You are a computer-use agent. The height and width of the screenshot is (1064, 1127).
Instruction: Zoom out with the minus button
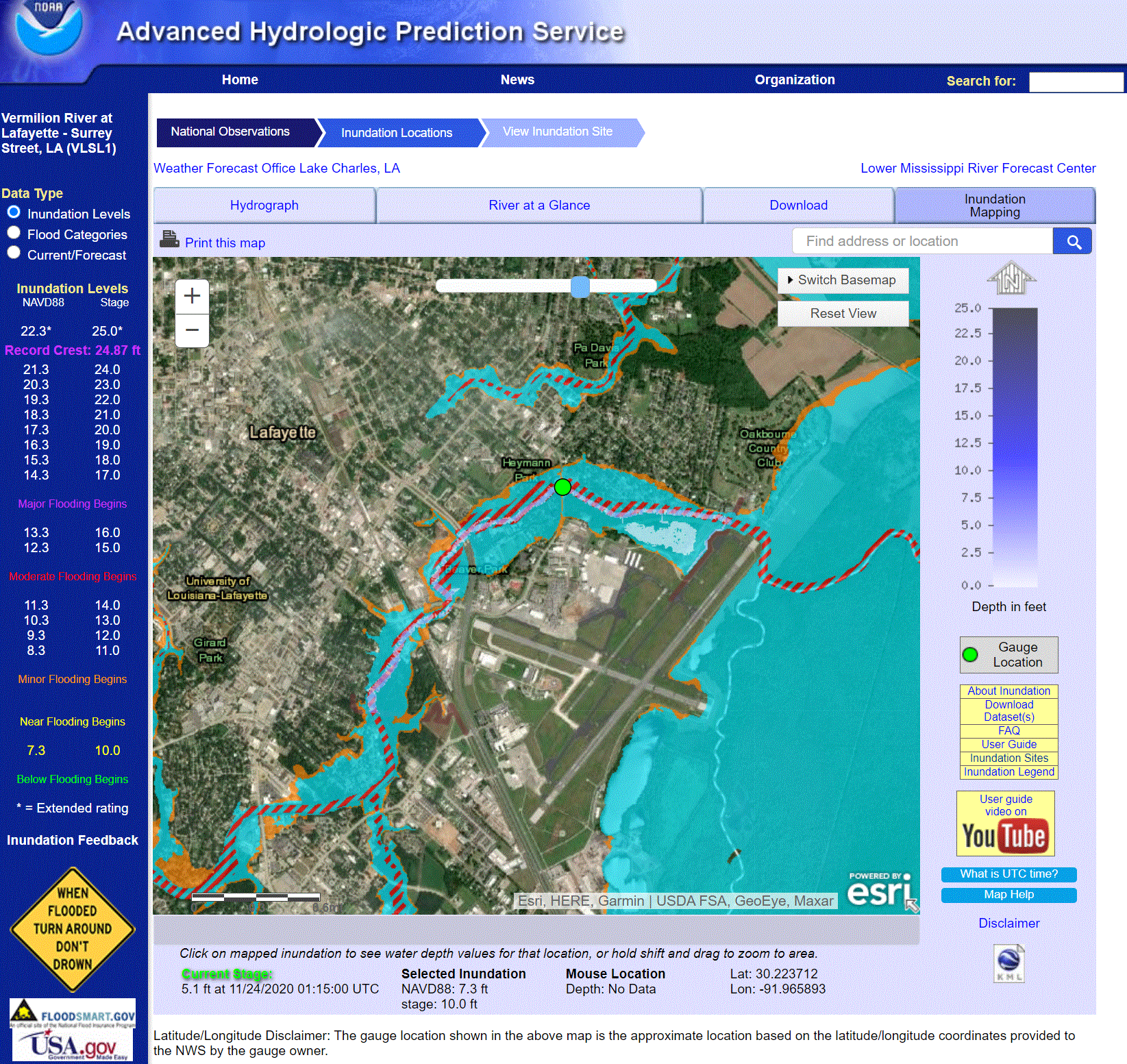(193, 330)
